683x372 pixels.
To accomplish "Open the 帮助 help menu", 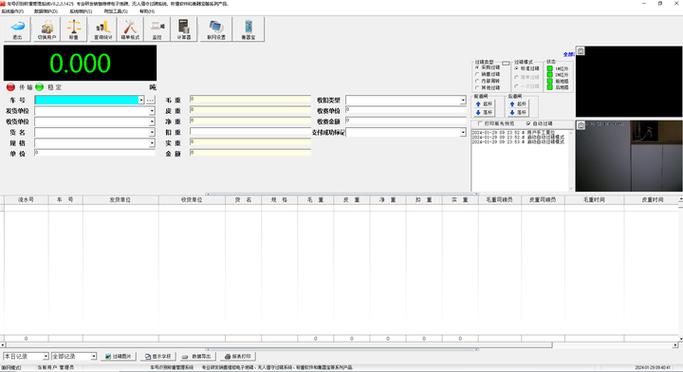I will (x=147, y=11).
